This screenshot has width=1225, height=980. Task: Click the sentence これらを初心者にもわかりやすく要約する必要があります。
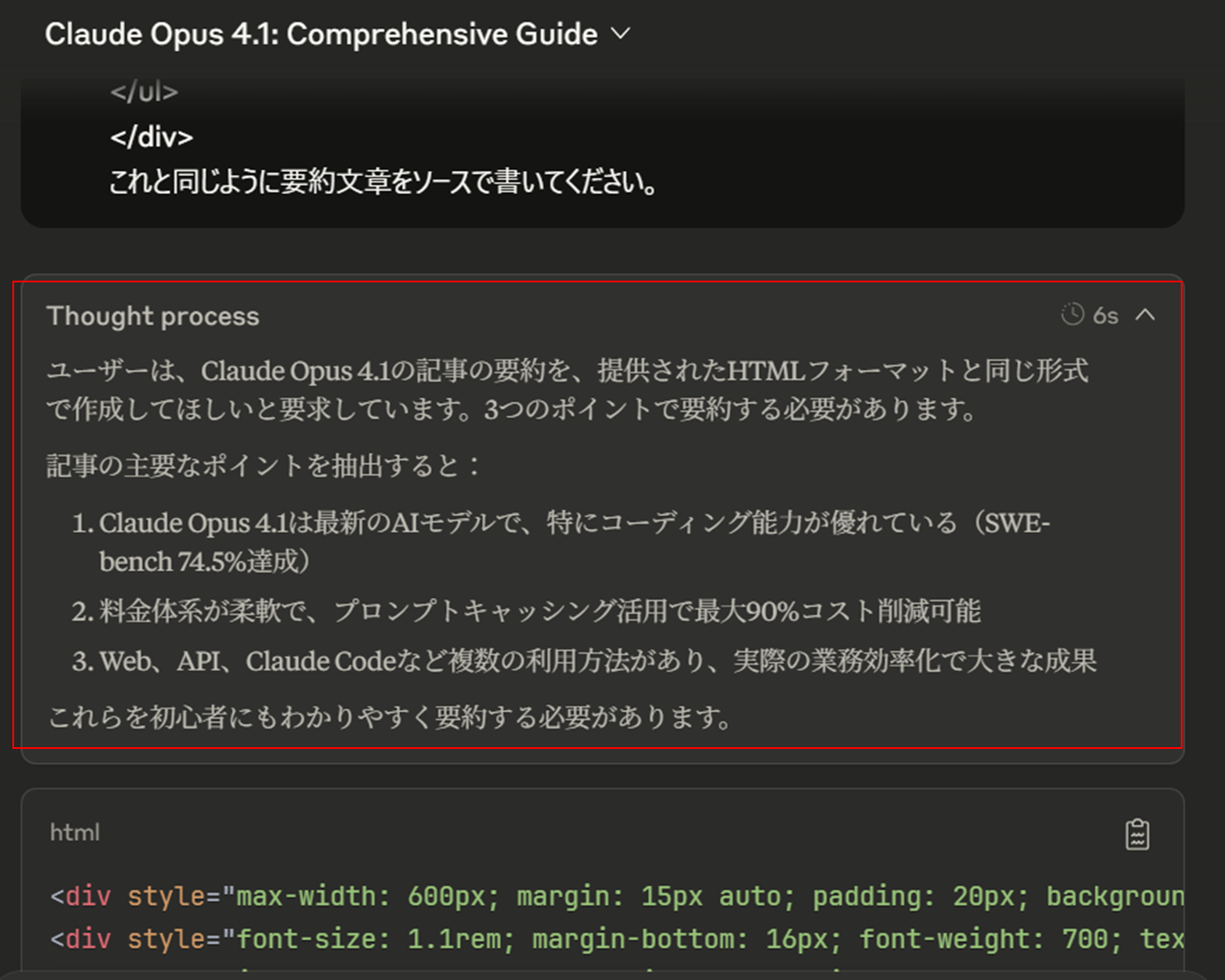click(x=390, y=717)
